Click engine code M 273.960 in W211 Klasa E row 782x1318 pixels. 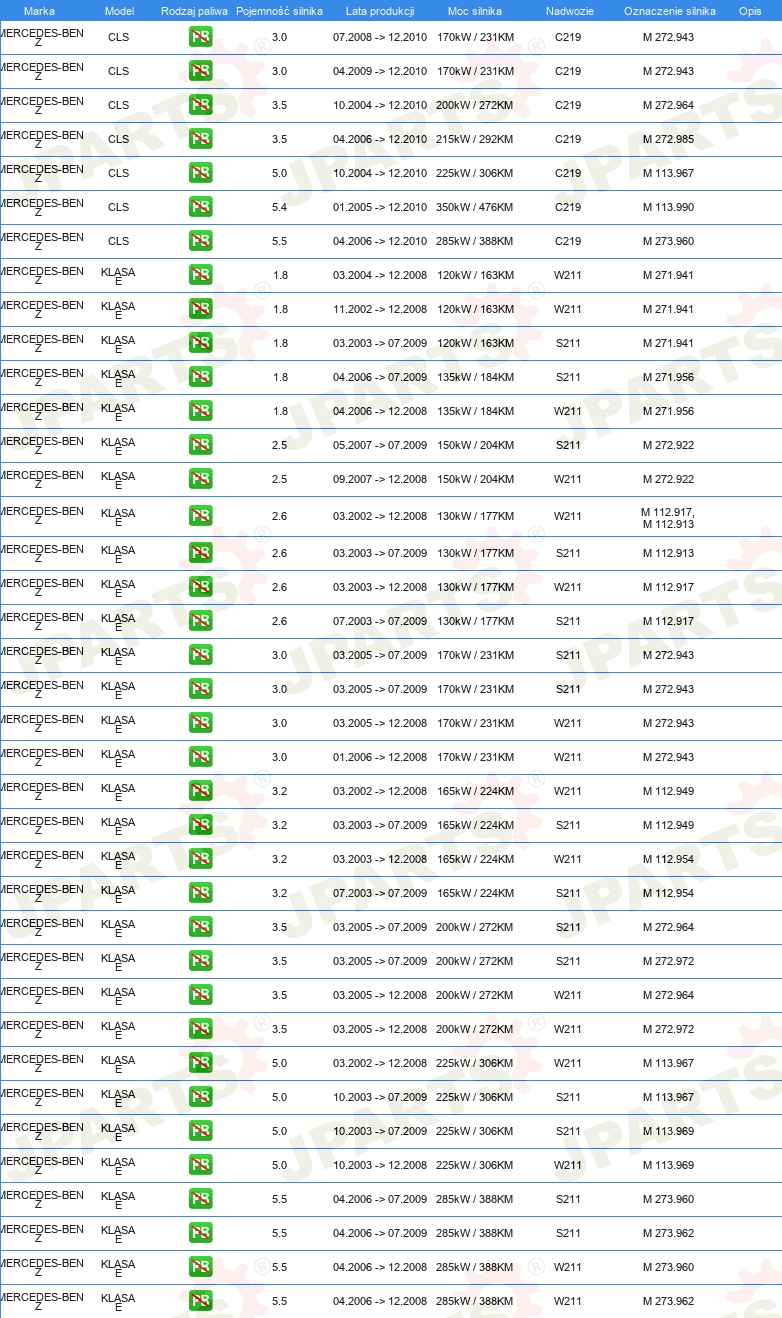(x=668, y=1267)
